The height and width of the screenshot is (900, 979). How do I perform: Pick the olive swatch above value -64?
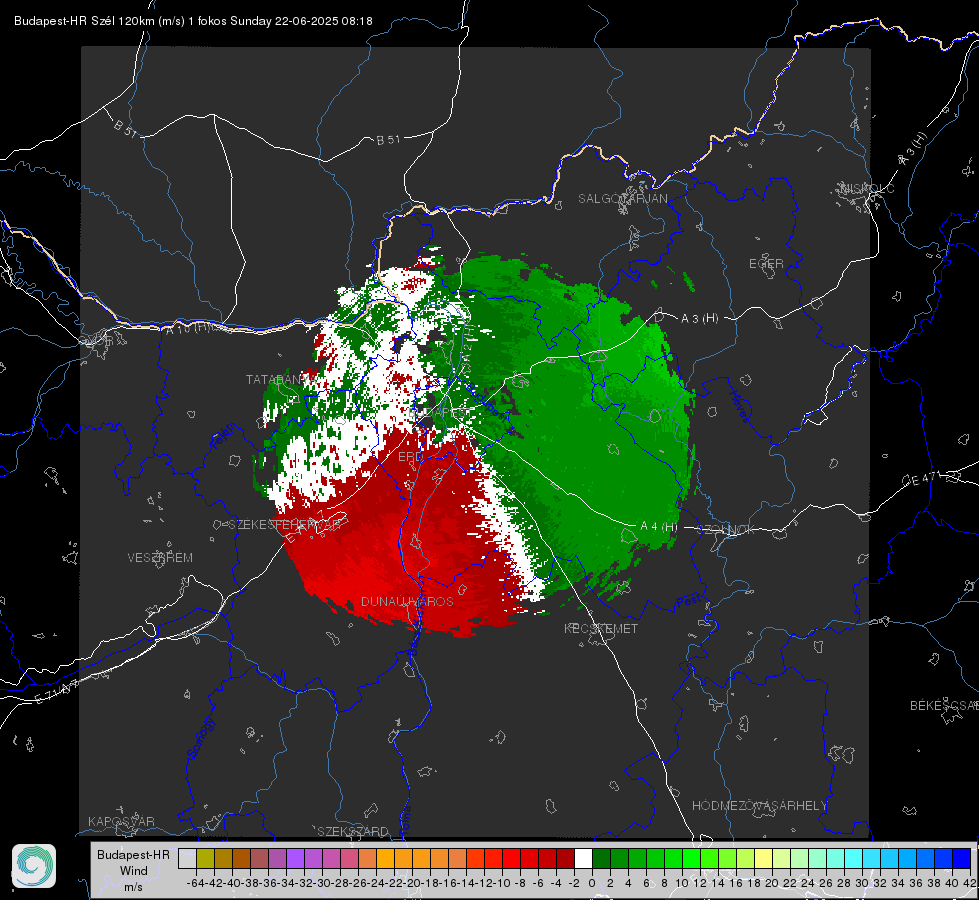point(205,858)
